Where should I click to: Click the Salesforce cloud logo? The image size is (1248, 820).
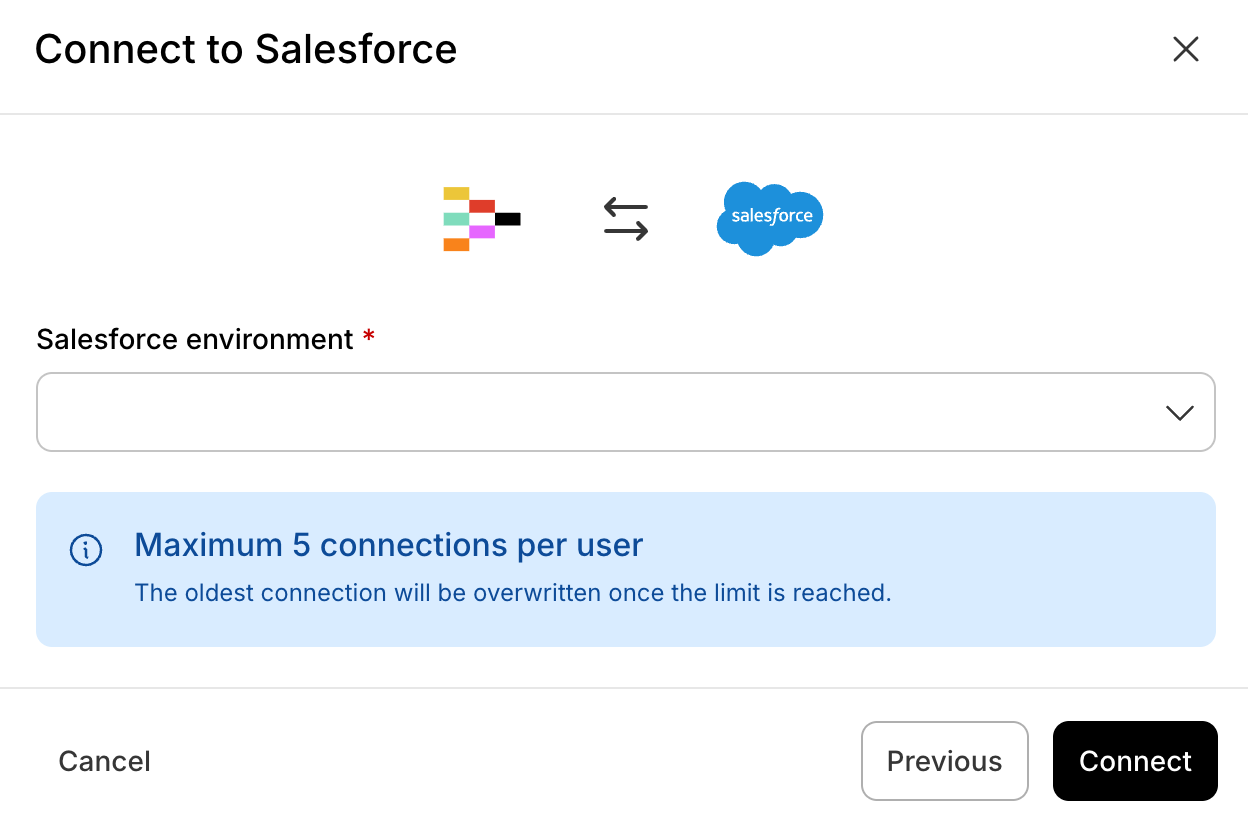tap(769, 218)
